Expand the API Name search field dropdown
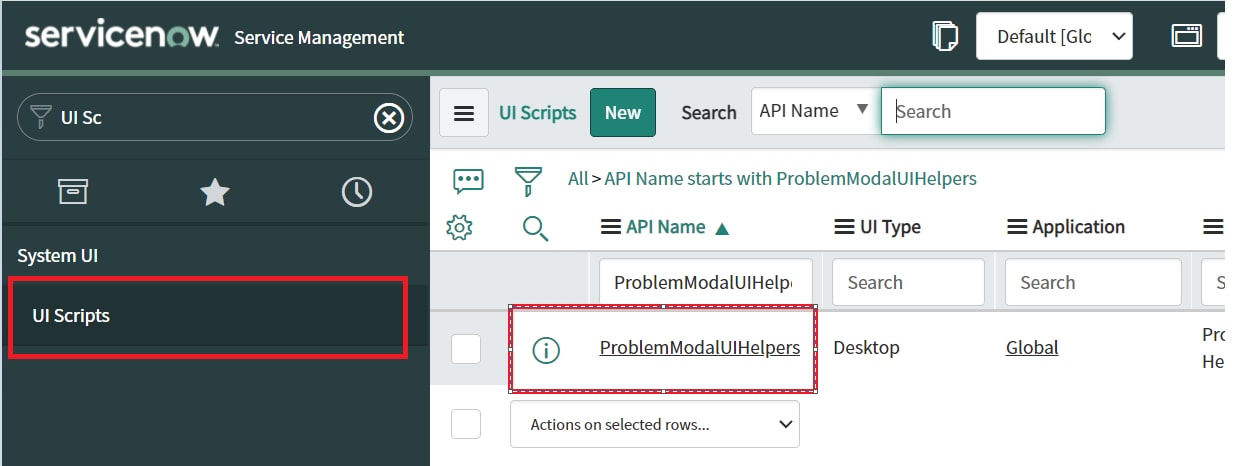Viewport: 1248px width, 466px height. point(814,111)
